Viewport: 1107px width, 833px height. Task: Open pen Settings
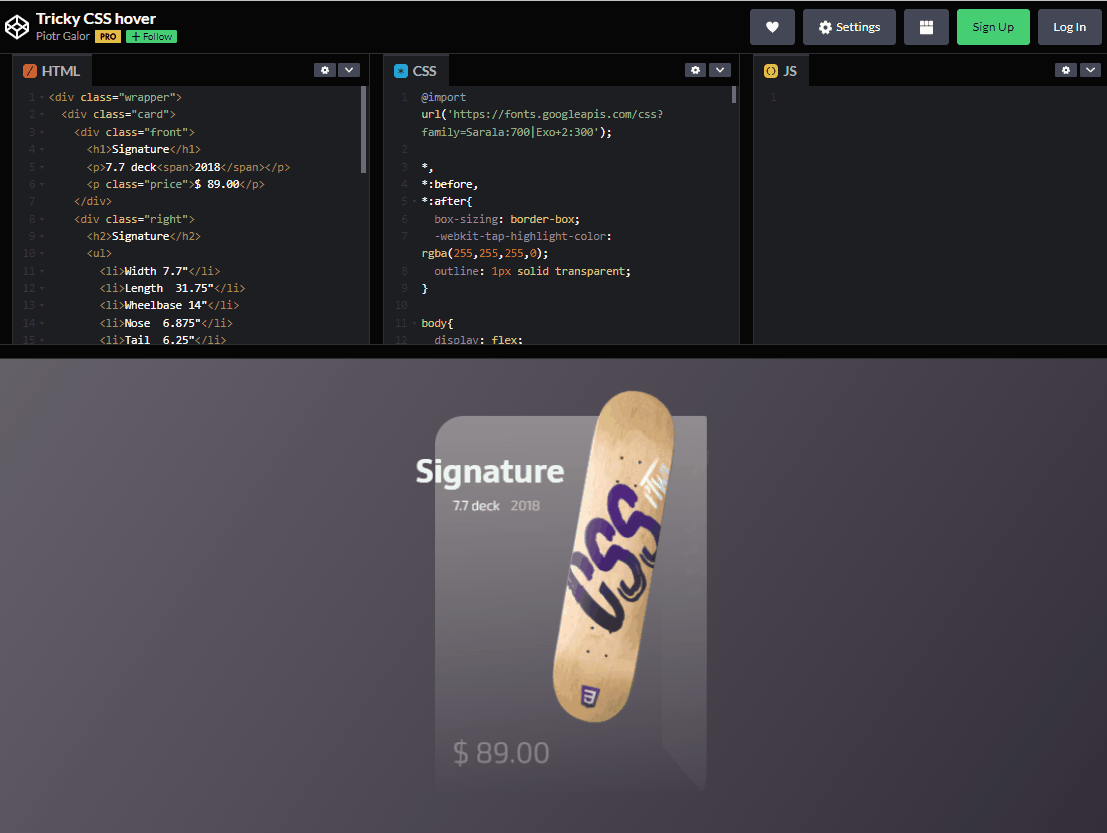tap(849, 27)
